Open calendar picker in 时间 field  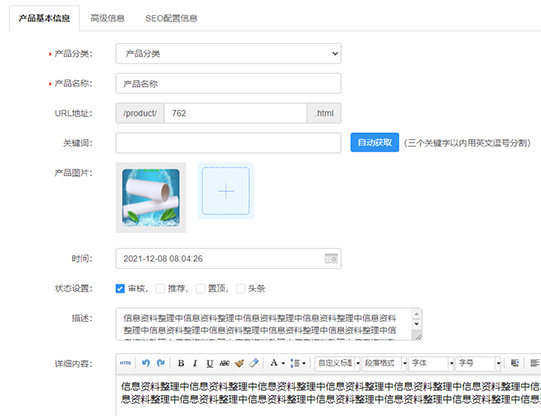(x=331, y=258)
